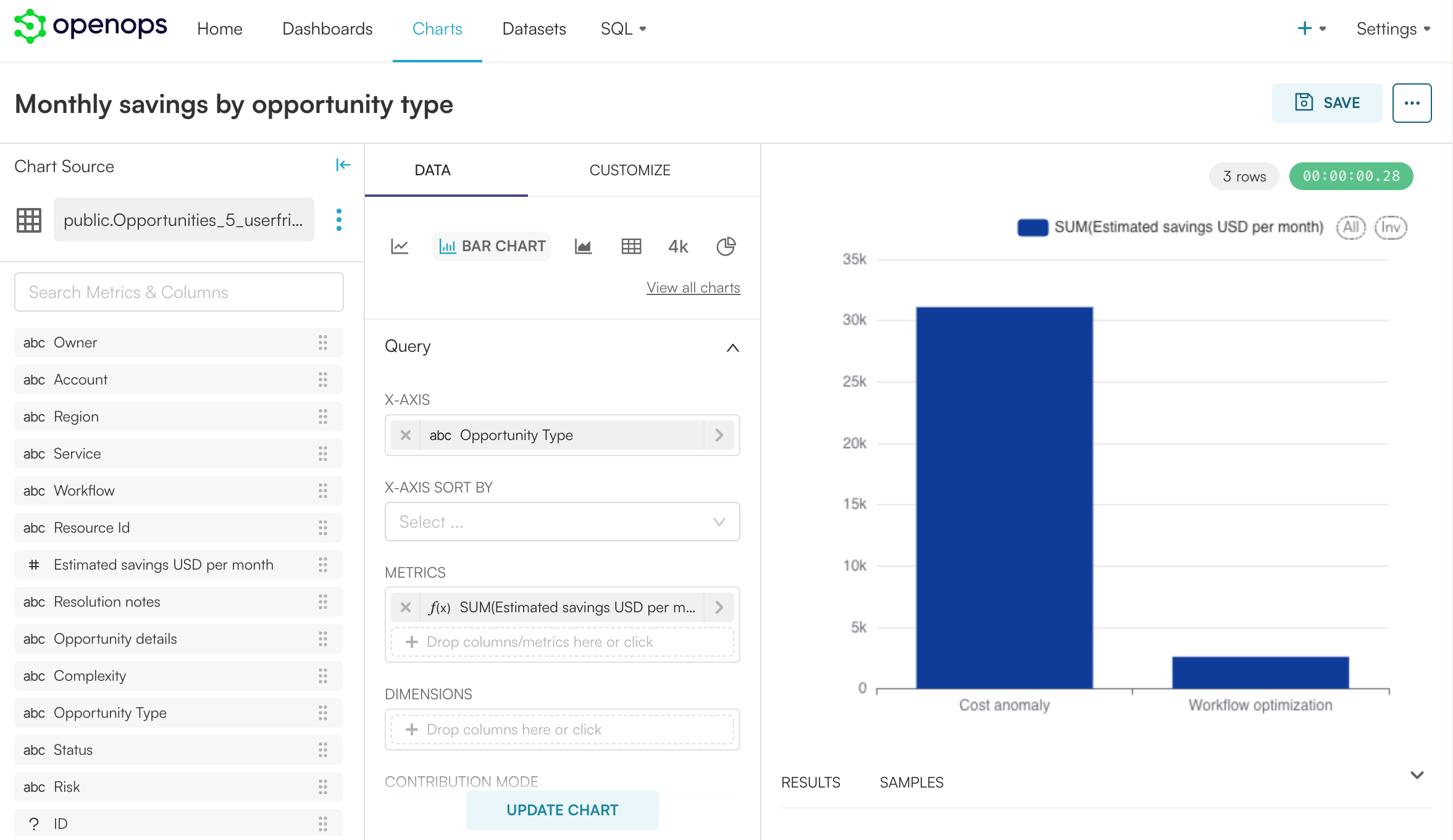The height and width of the screenshot is (840, 1453).
Task: Focus the Search Metrics & Columns field
Action: [x=178, y=292]
